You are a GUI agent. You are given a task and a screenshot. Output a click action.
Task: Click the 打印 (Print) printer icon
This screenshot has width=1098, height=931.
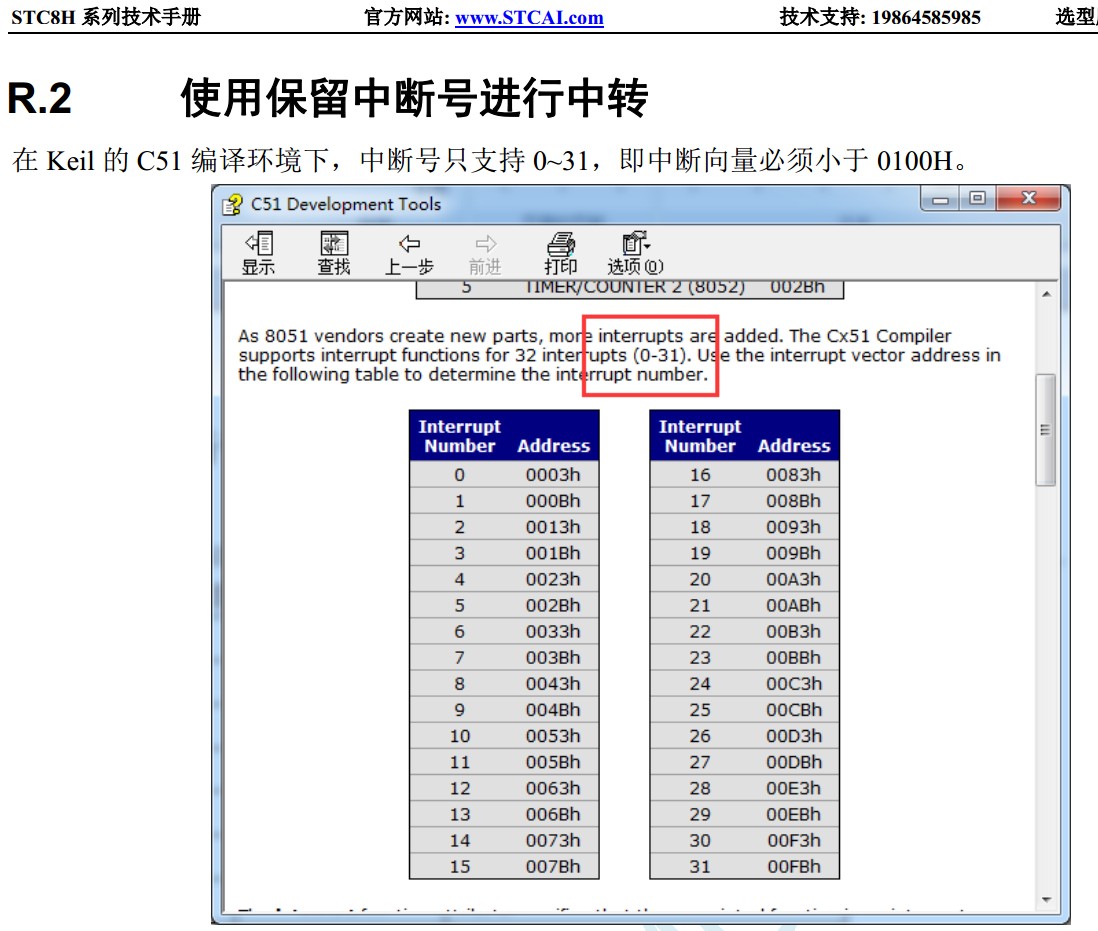561,253
